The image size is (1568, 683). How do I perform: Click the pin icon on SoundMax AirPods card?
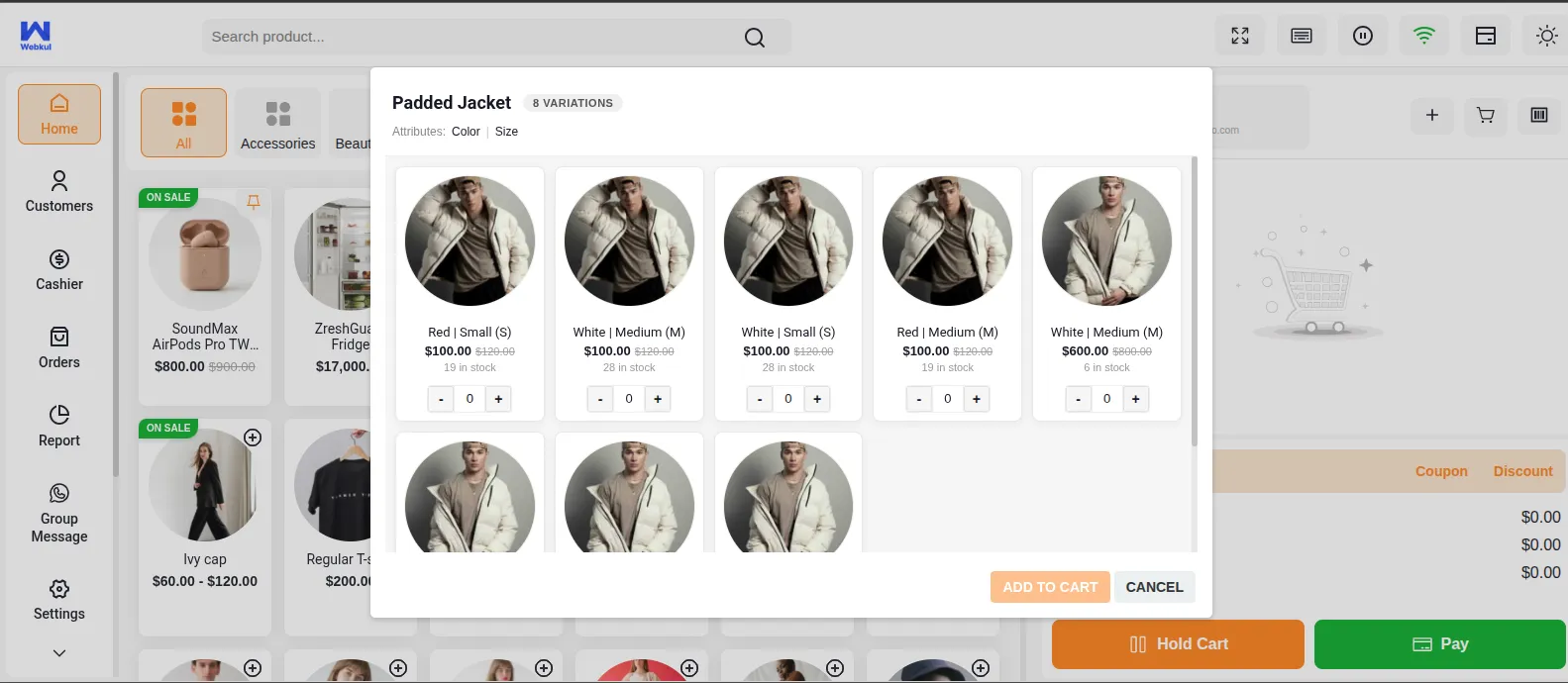pyautogui.click(x=254, y=202)
